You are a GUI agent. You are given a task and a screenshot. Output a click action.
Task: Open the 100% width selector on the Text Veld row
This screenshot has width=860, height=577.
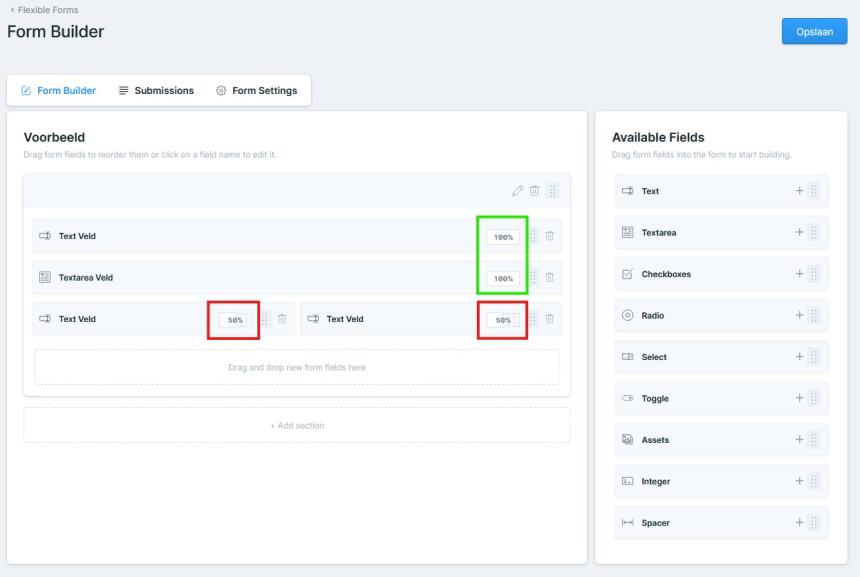point(503,237)
